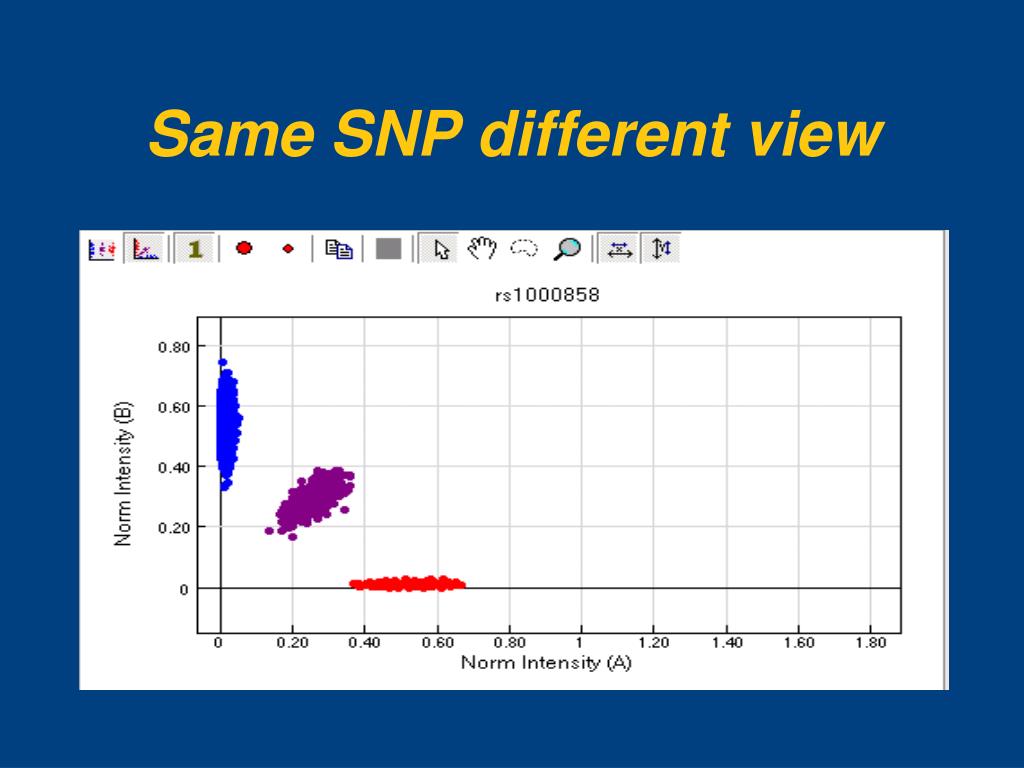
Task: Click the copy plot to clipboard icon
Action: click(x=339, y=249)
